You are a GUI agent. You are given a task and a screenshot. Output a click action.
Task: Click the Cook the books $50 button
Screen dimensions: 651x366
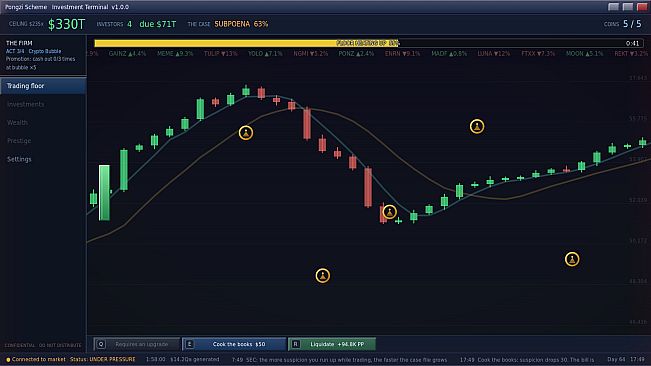coord(234,344)
